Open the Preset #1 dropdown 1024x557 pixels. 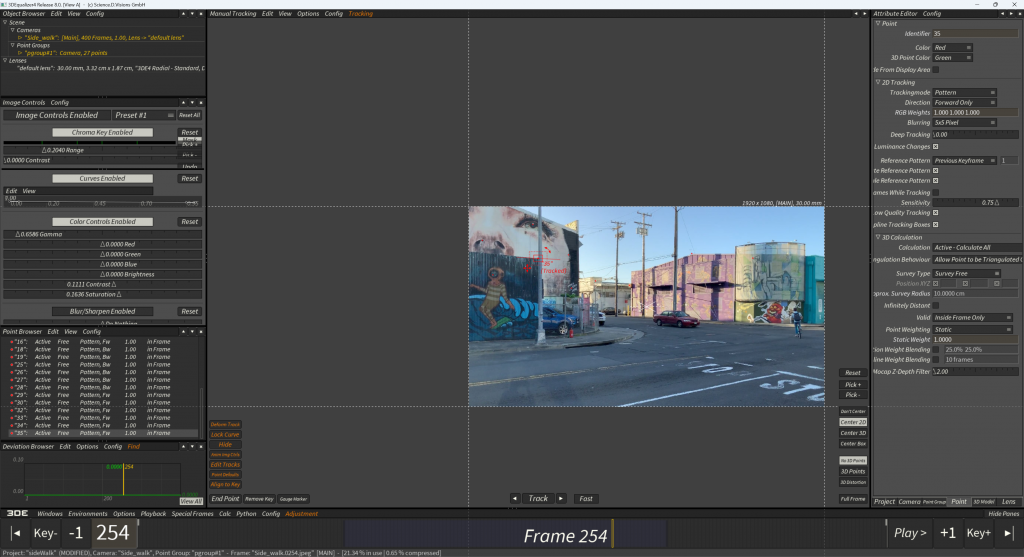pos(144,115)
